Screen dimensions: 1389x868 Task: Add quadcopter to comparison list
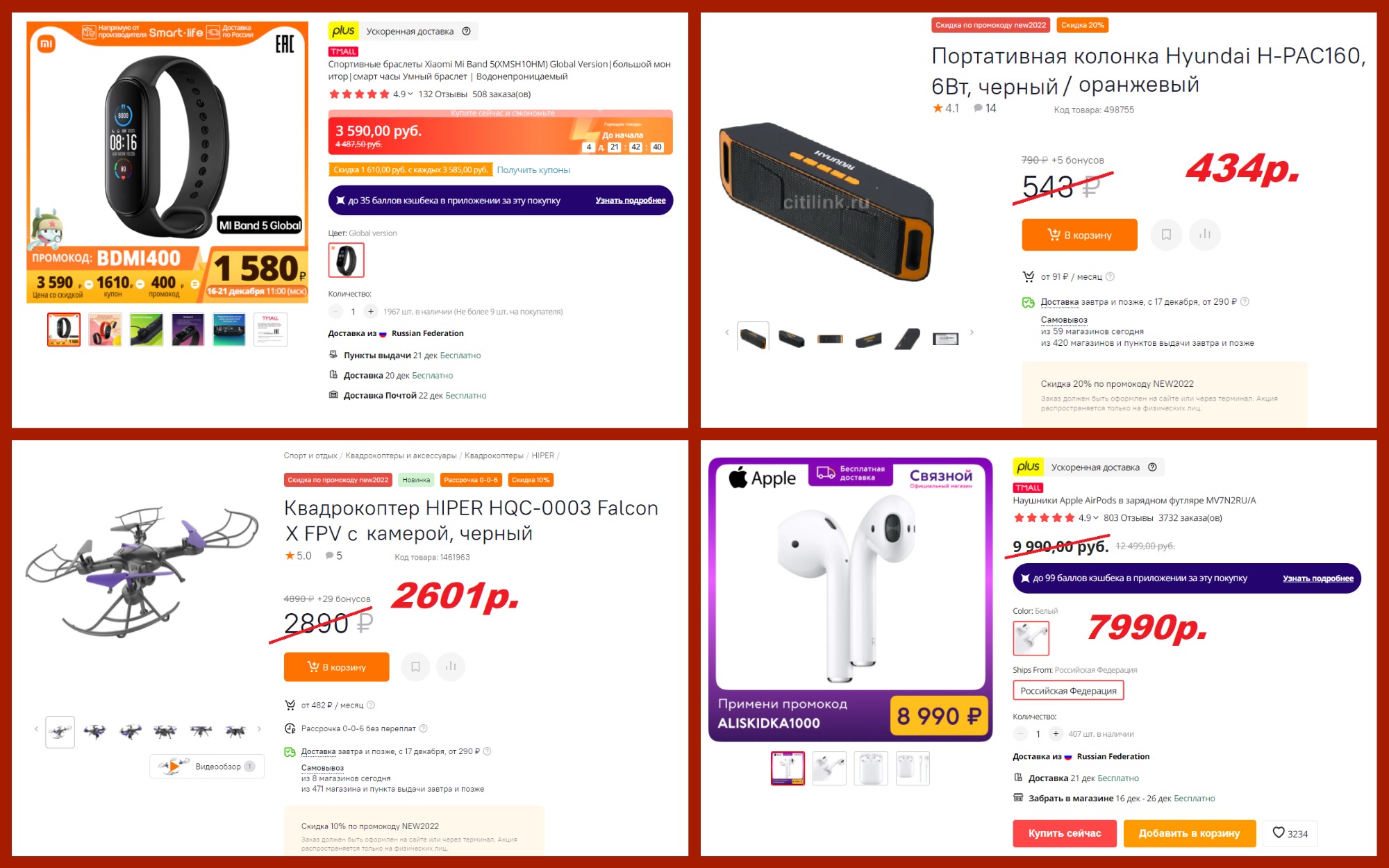[x=451, y=667]
